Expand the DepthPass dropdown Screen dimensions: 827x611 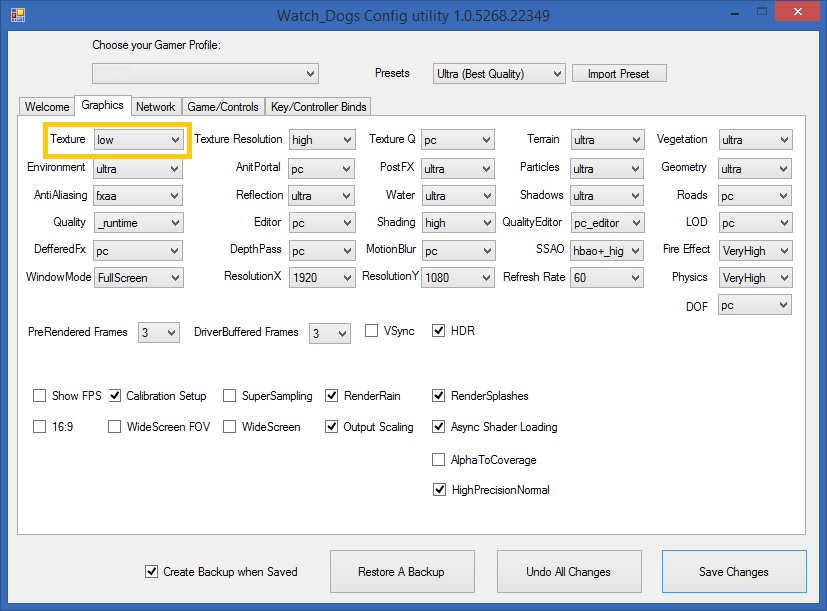[322, 251]
